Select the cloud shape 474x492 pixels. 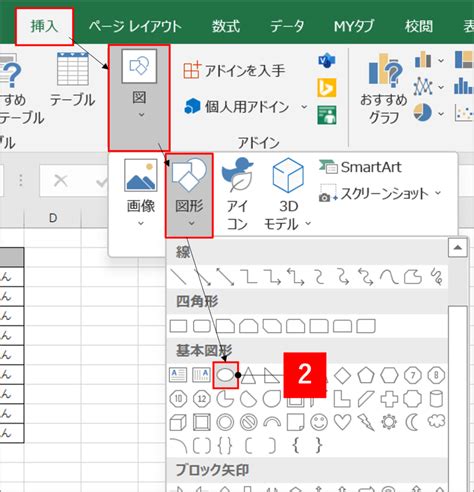[x=436, y=421]
